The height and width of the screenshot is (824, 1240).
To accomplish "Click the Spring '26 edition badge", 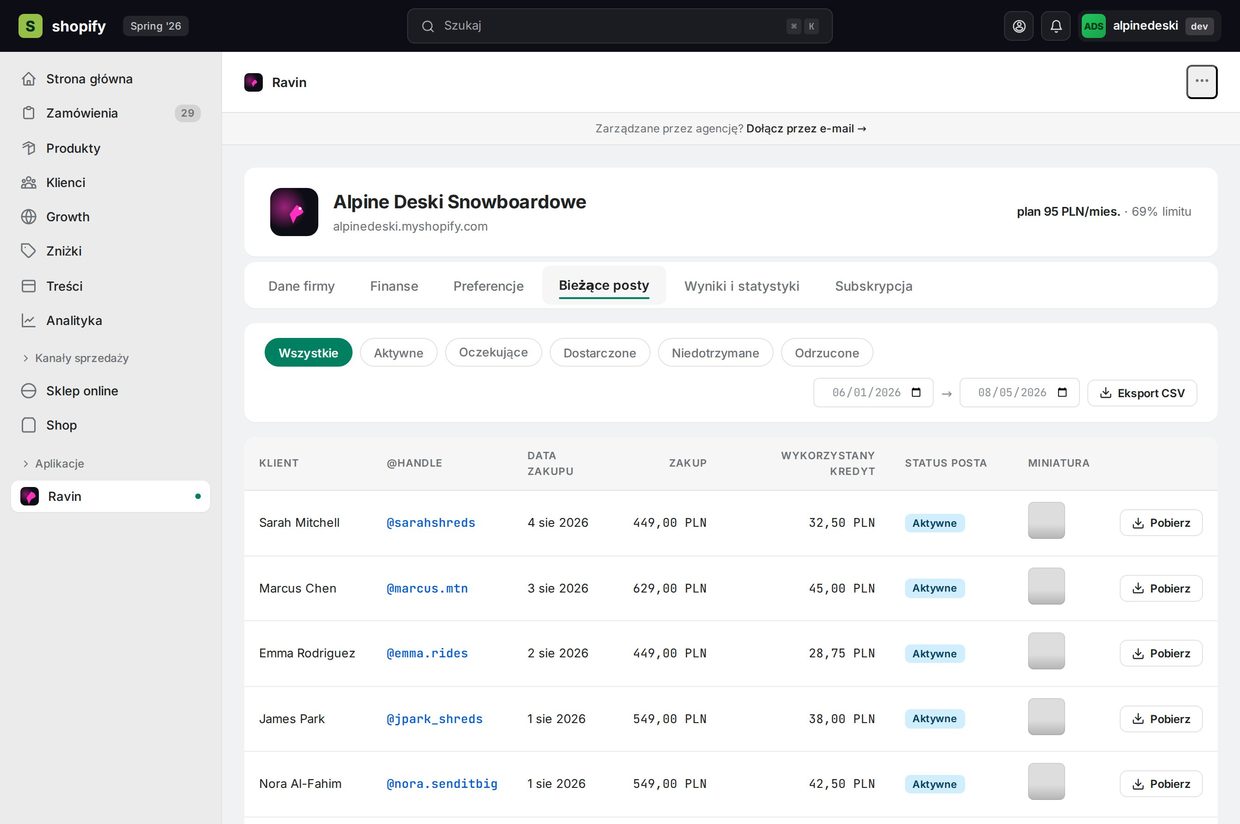I will coord(156,26).
